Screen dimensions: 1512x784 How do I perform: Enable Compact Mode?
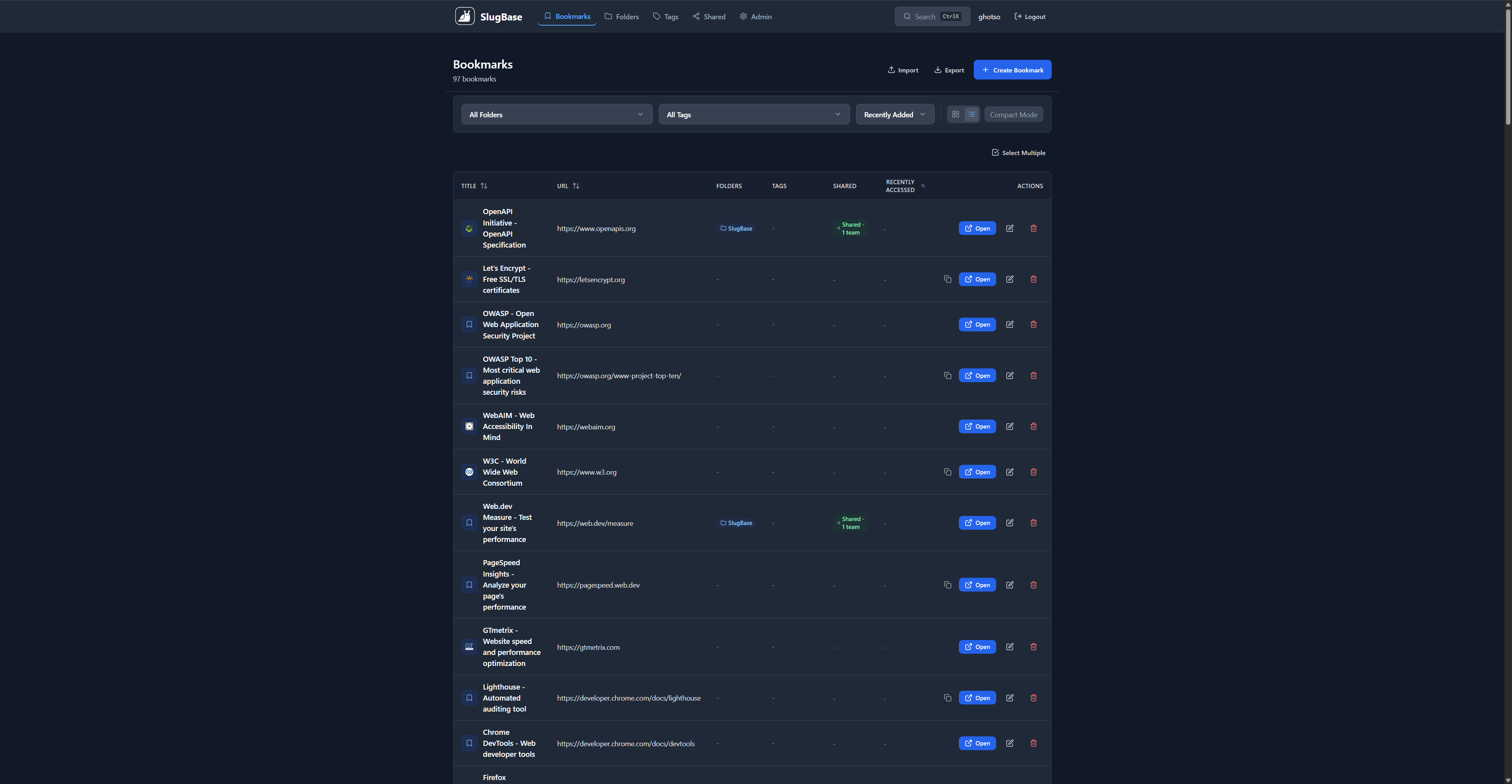click(x=1014, y=114)
